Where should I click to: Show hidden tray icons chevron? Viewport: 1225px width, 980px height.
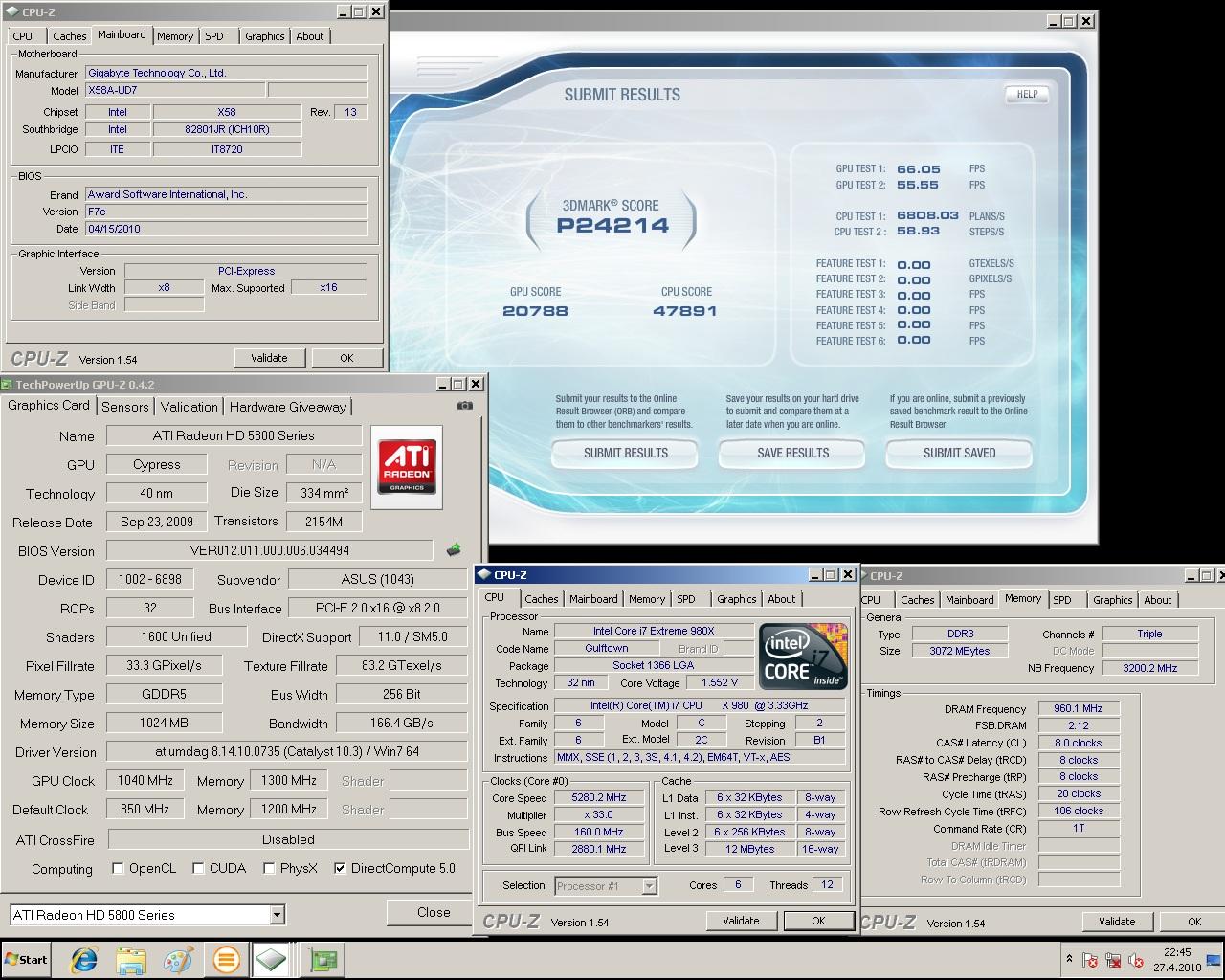pyautogui.click(x=1068, y=959)
